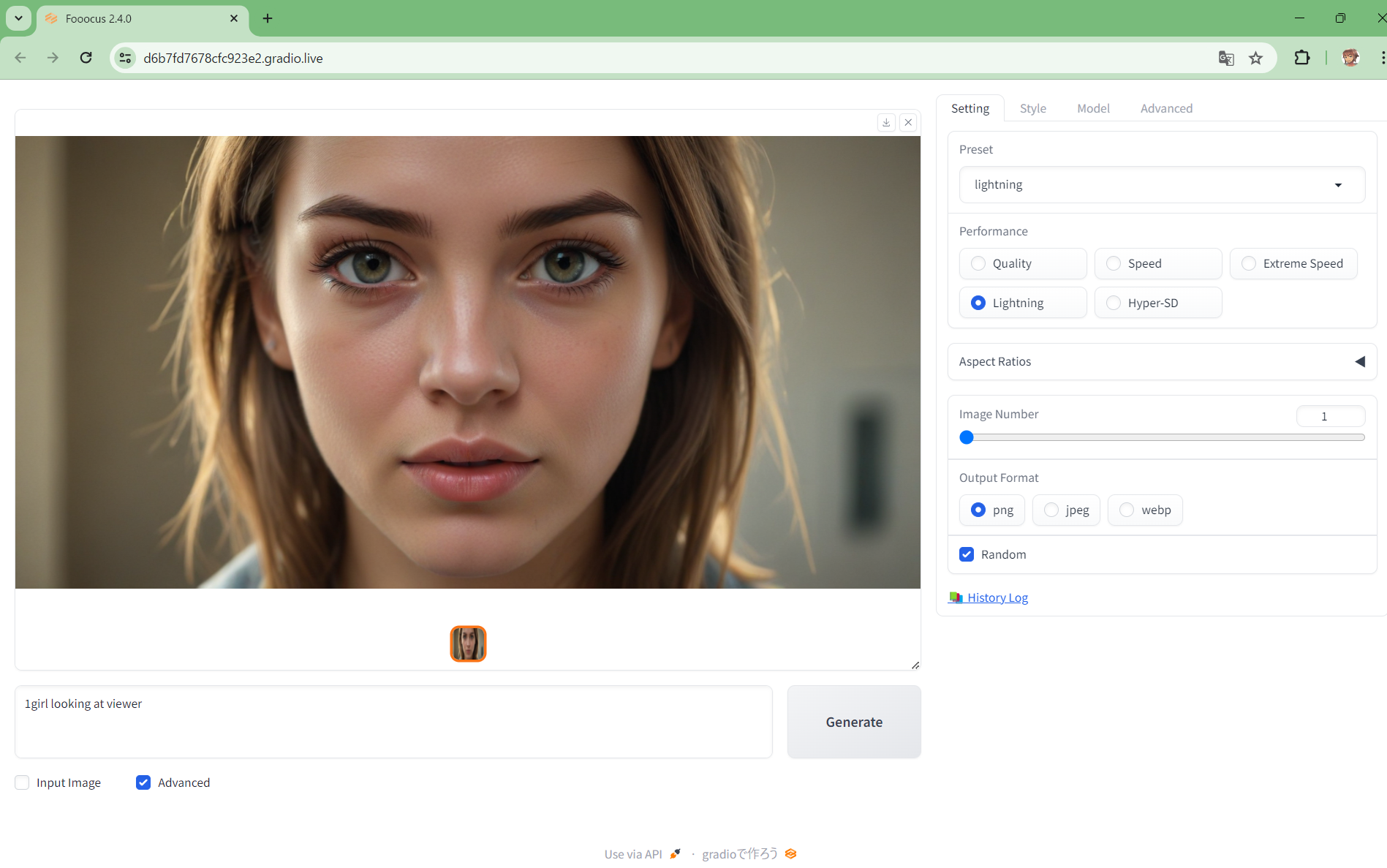Screen dimensions: 1387x868
Task: Grab the gallery resize handle
Action: [x=915, y=665]
